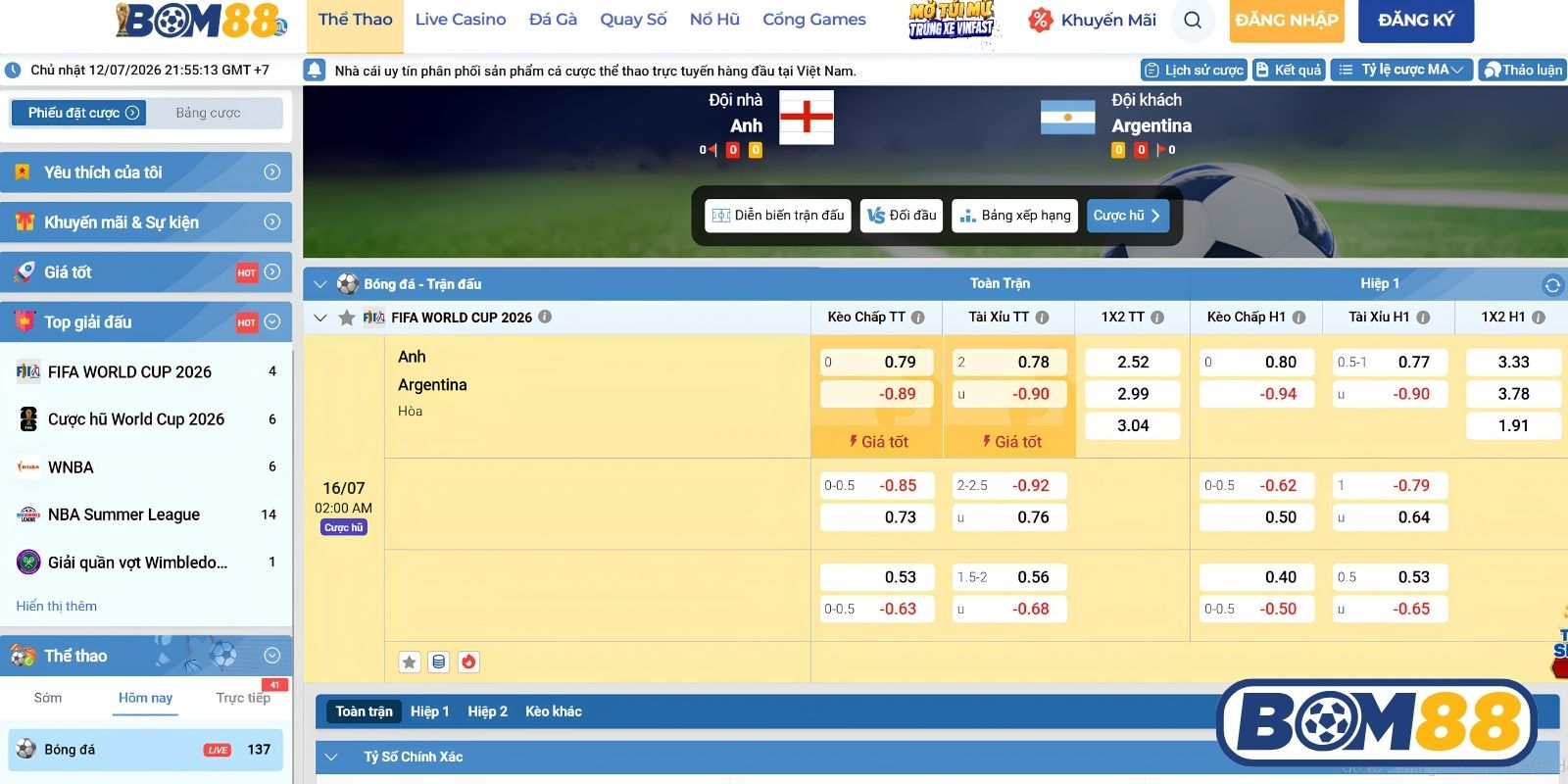This screenshot has width=1568, height=784.
Task: Click the Cược hũ blue button in match banner
Action: pos(1127,216)
